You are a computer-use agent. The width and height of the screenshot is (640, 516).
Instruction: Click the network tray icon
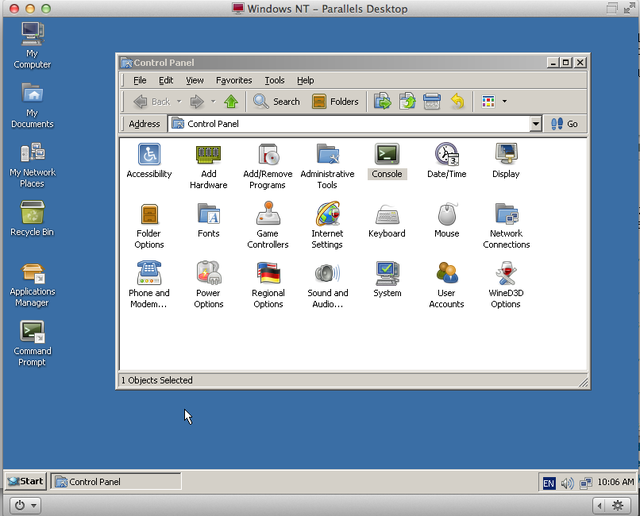586,483
